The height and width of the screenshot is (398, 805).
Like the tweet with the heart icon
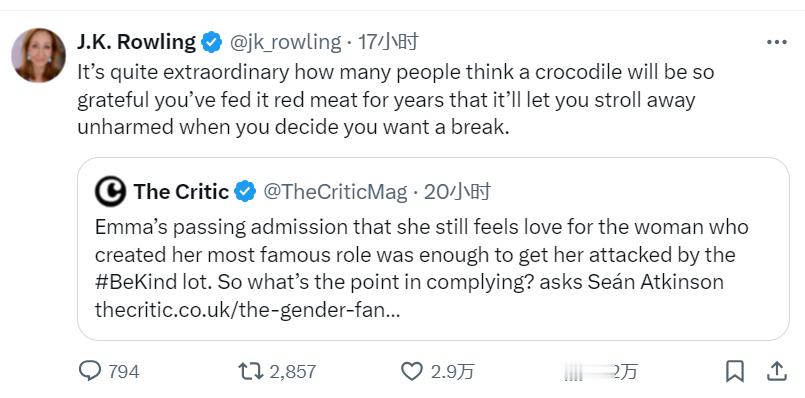pyautogui.click(x=411, y=371)
